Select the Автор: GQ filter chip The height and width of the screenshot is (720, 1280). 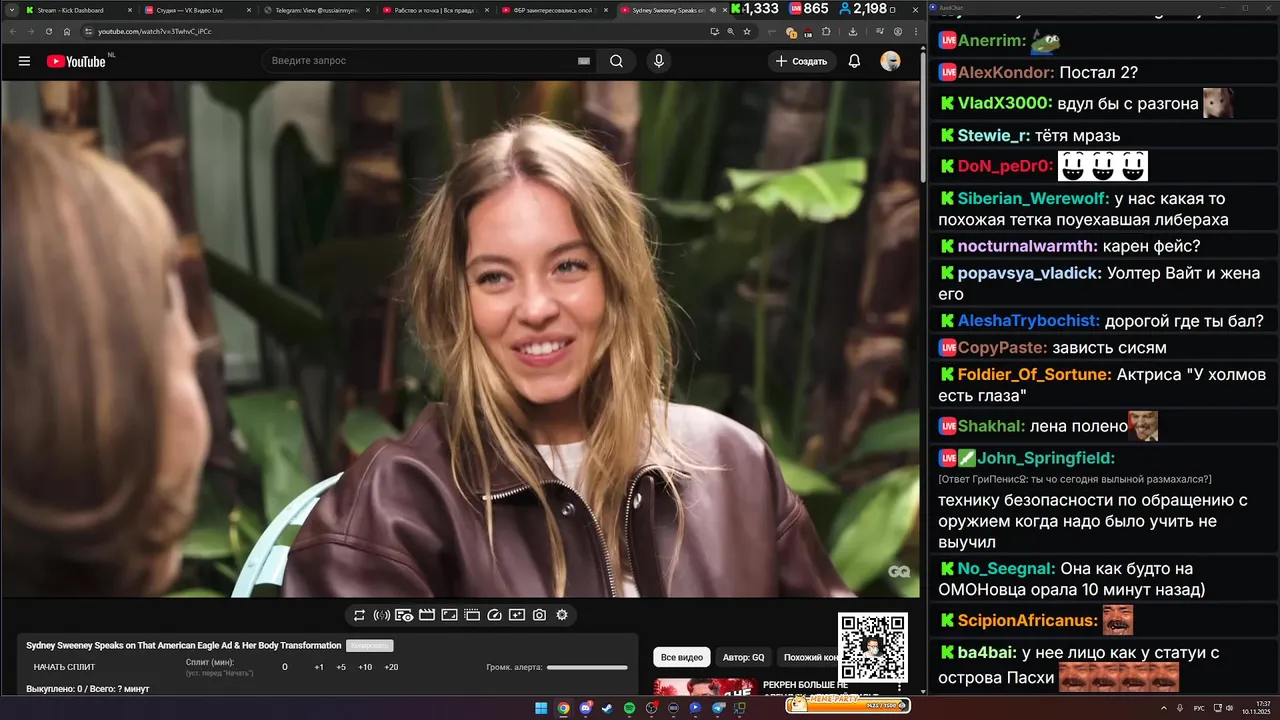(x=743, y=657)
